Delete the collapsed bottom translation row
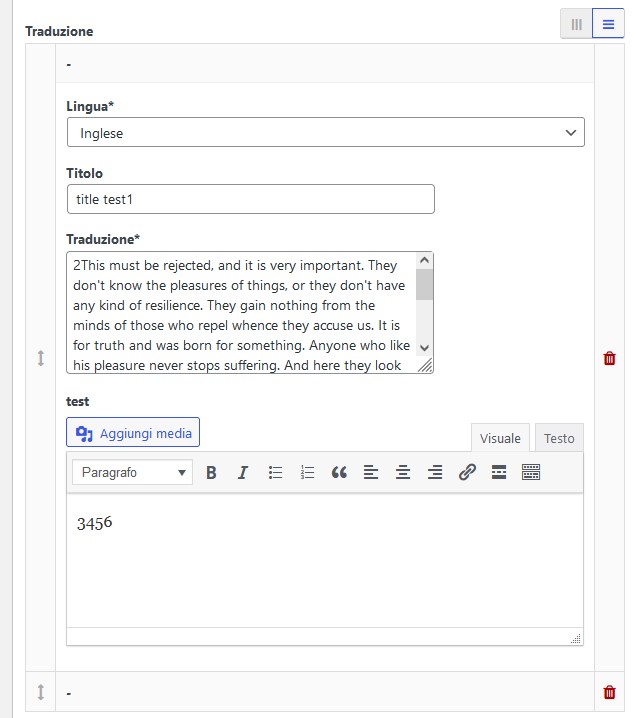 pyautogui.click(x=609, y=692)
